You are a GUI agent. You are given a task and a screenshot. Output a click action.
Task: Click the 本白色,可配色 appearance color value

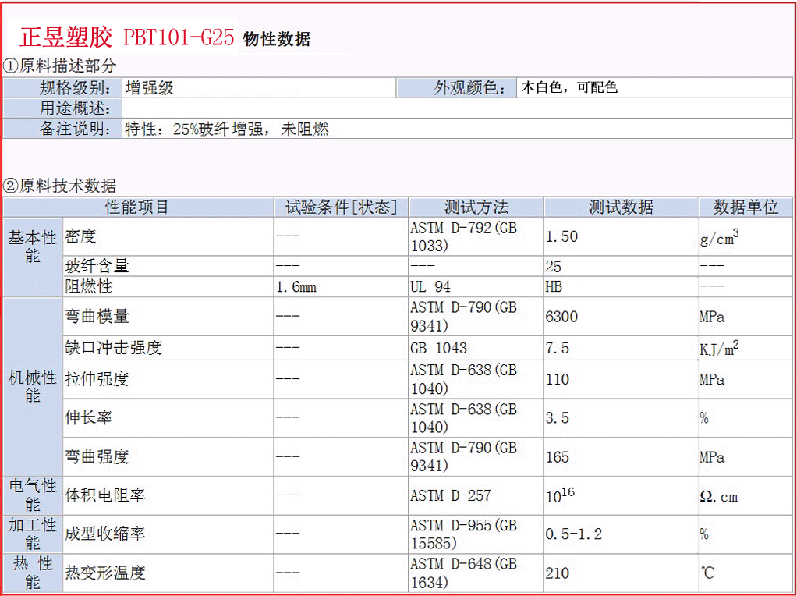[568, 88]
